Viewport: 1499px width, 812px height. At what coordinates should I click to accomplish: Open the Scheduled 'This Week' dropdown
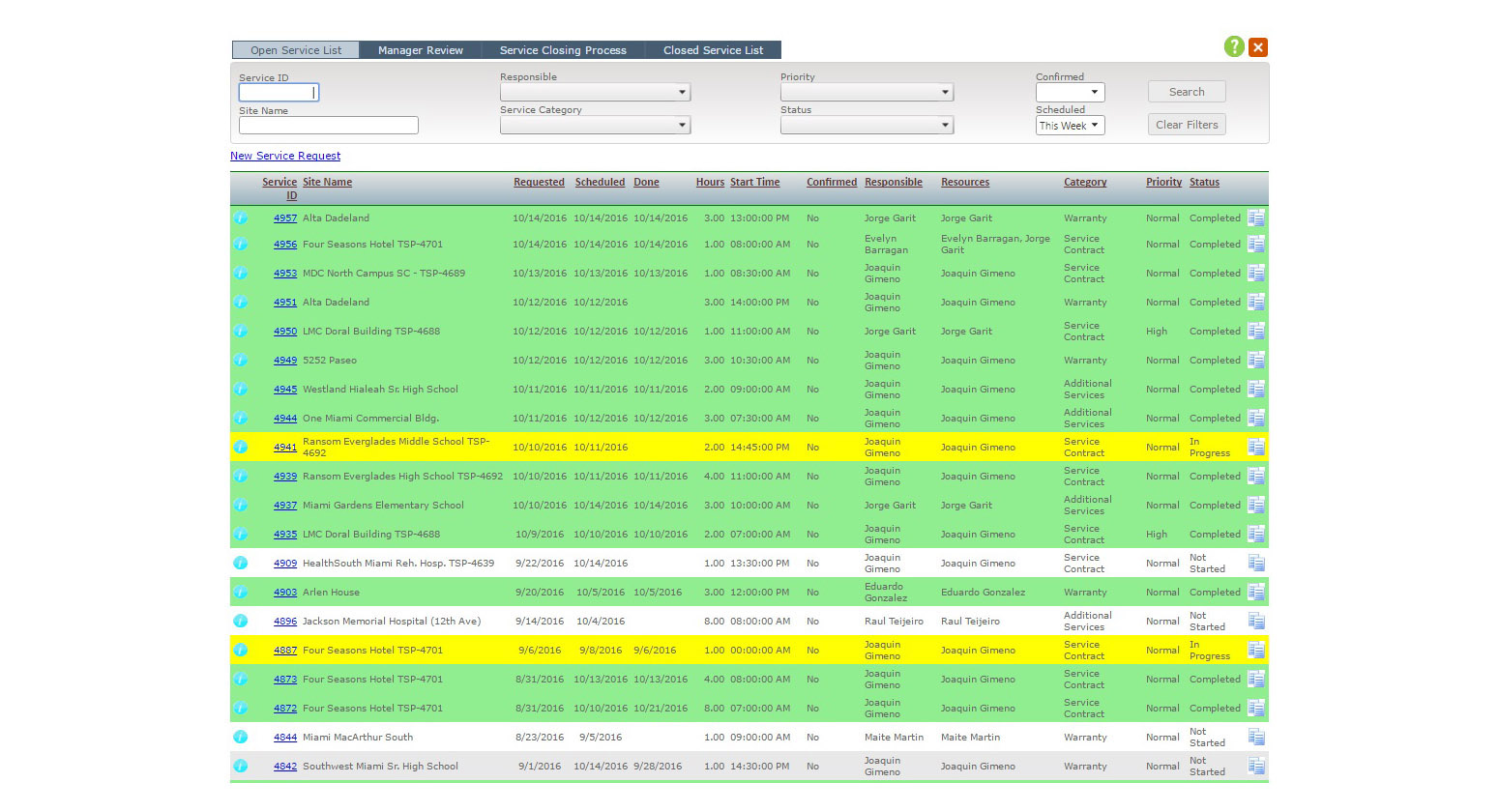(1070, 126)
